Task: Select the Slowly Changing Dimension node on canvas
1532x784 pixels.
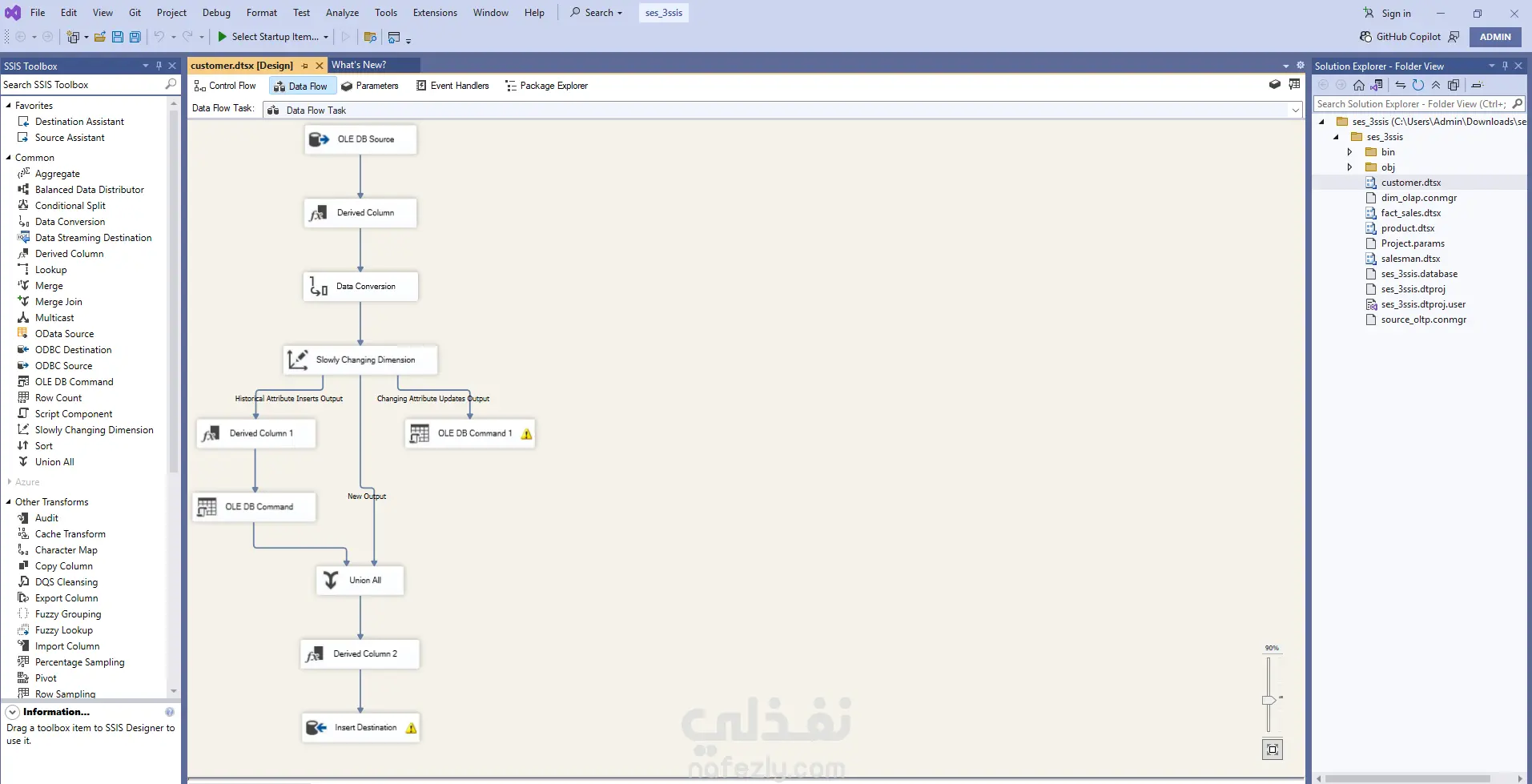Action: point(360,360)
